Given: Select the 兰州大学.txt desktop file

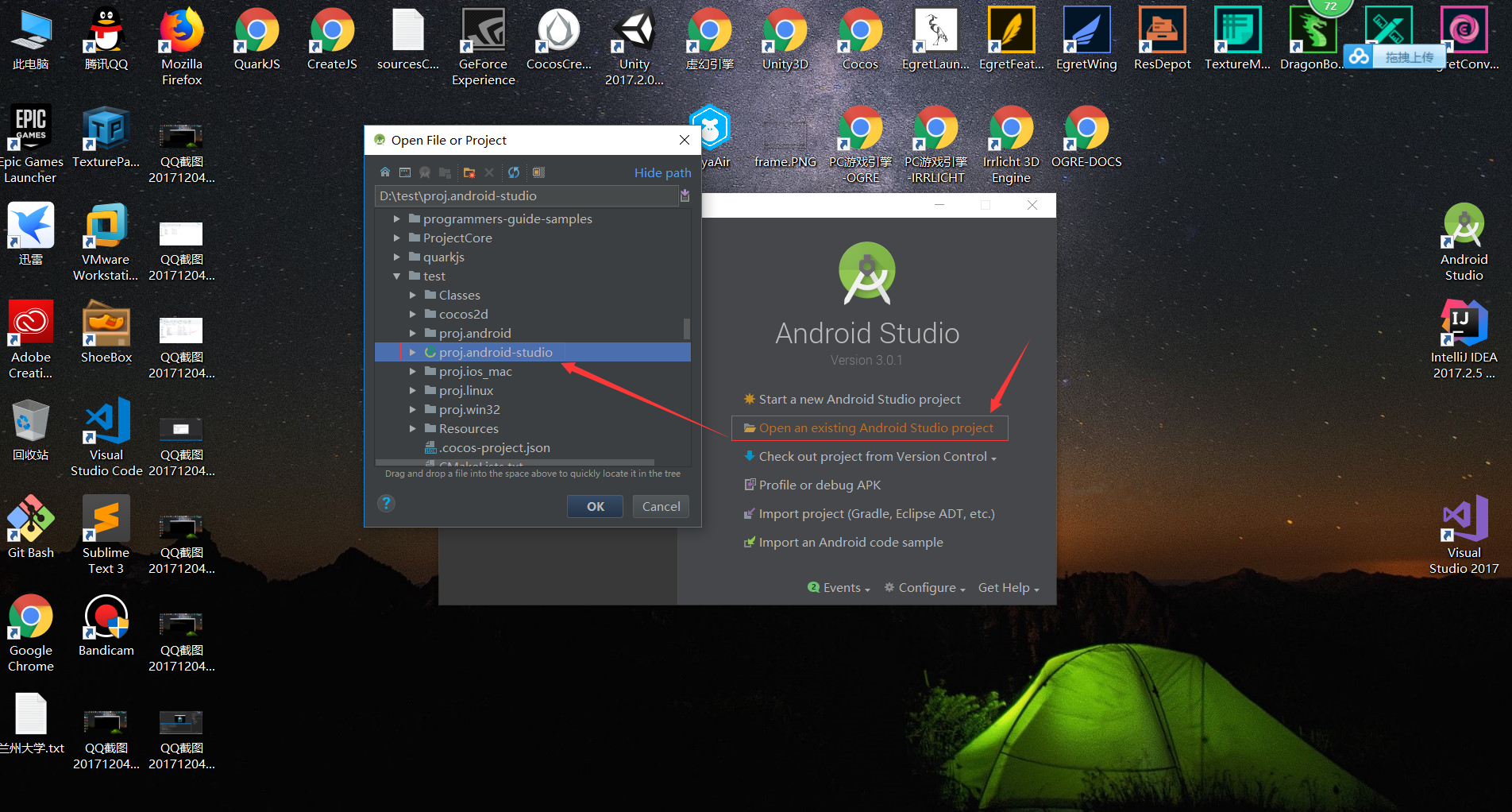Looking at the screenshot, I should (31, 723).
